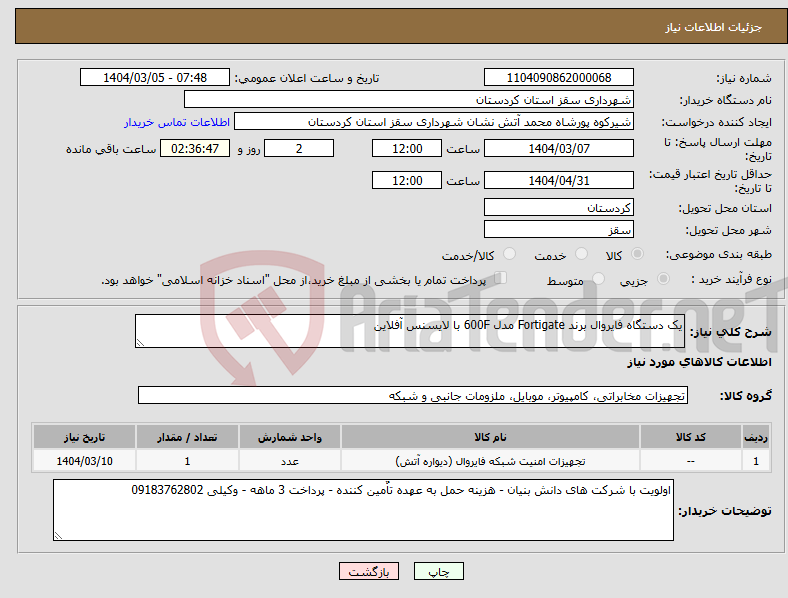This screenshot has width=788, height=598.
Task: Click the unit cell عدد
Action: [290, 461]
